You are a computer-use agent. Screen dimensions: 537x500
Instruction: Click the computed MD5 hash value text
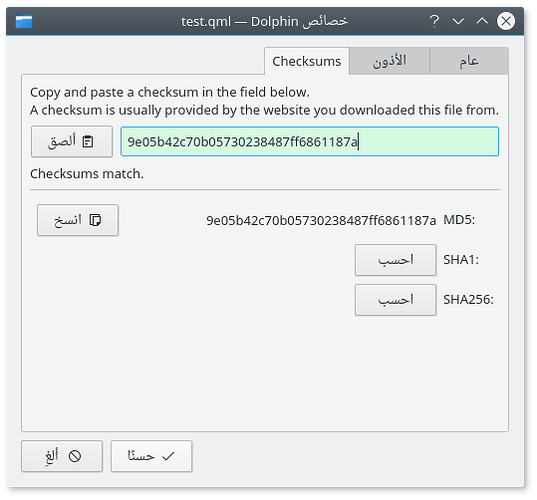(321, 221)
